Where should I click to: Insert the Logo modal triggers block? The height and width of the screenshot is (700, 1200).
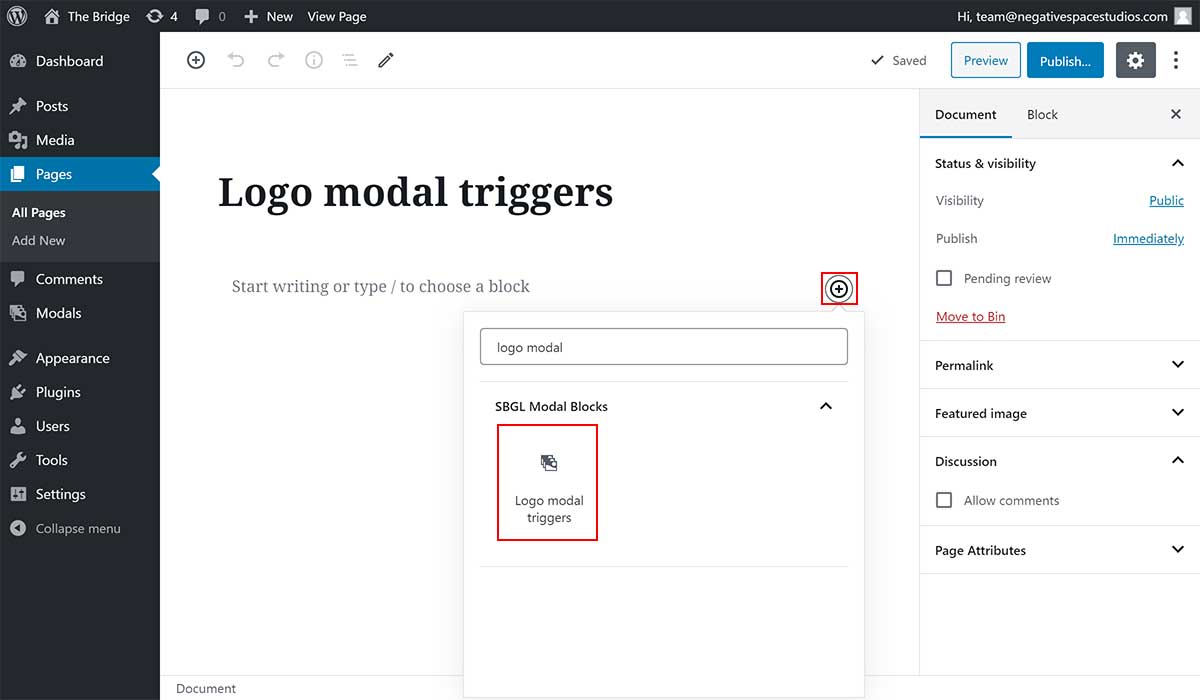click(x=548, y=483)
